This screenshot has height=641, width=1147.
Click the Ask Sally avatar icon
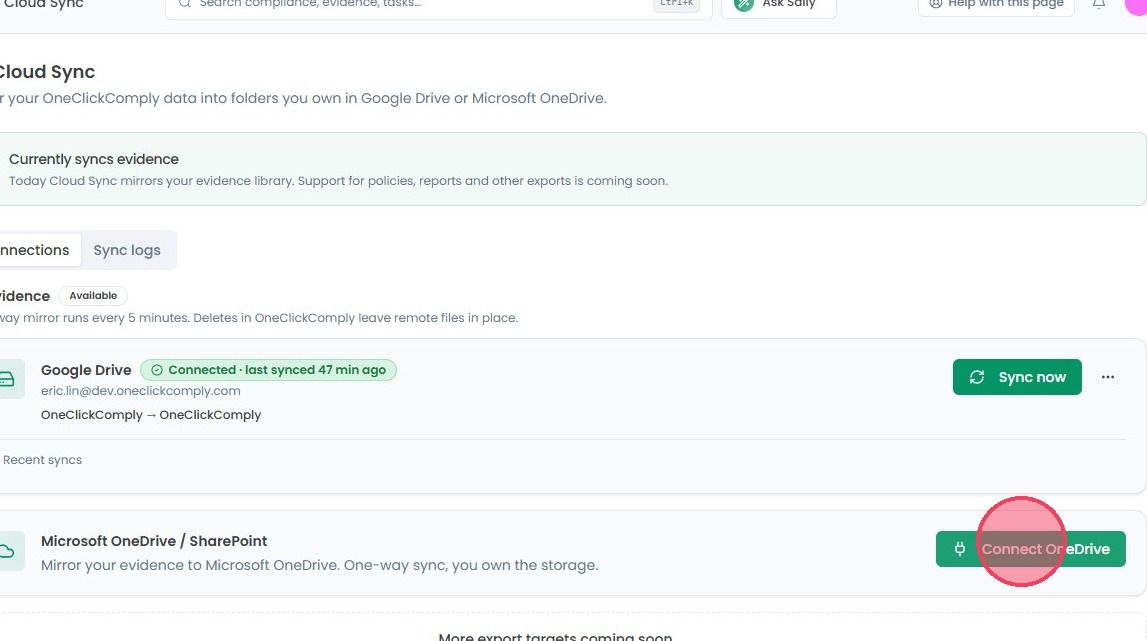[x=744, y=4]
